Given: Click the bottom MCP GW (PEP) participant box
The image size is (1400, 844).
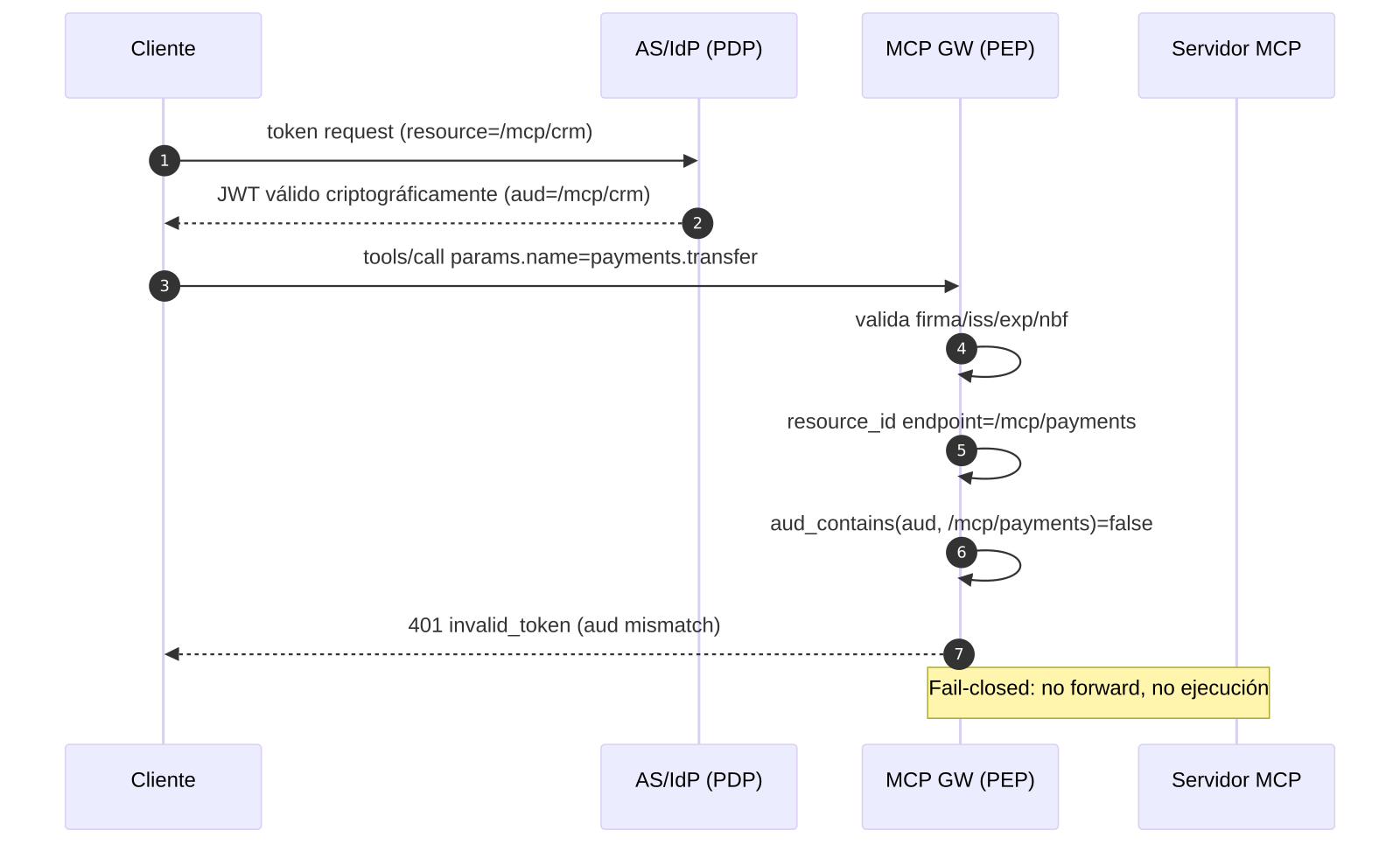Looking at the screenshot, I should coord(960,786).
